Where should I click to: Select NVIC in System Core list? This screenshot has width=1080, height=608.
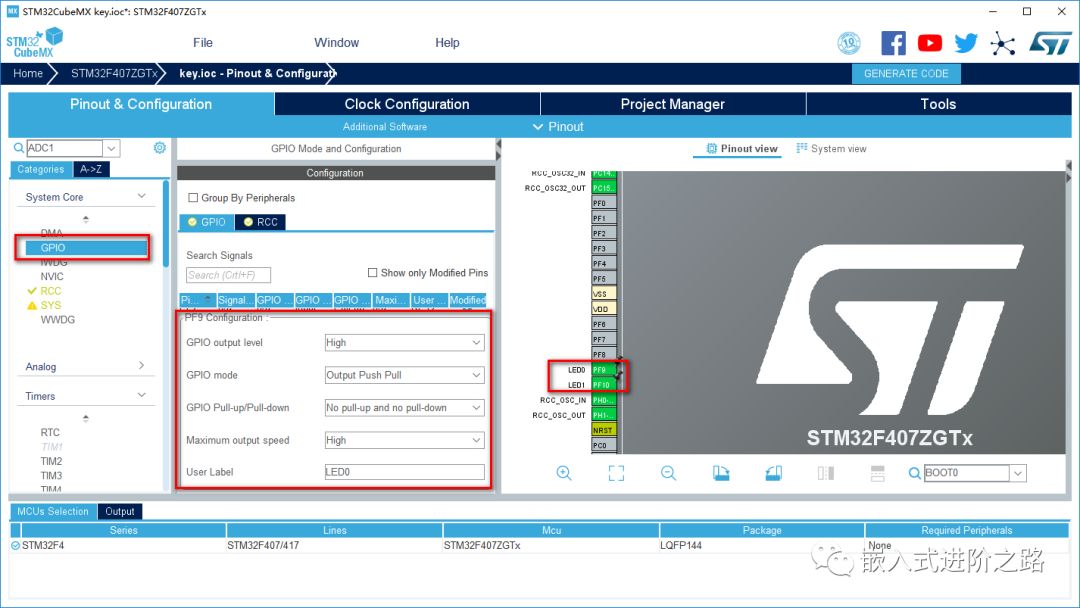tap(52, 277)
